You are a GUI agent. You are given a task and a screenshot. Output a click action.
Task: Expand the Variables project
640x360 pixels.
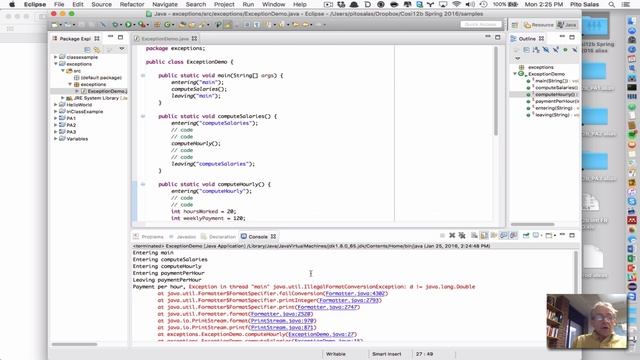pos(56,139)
